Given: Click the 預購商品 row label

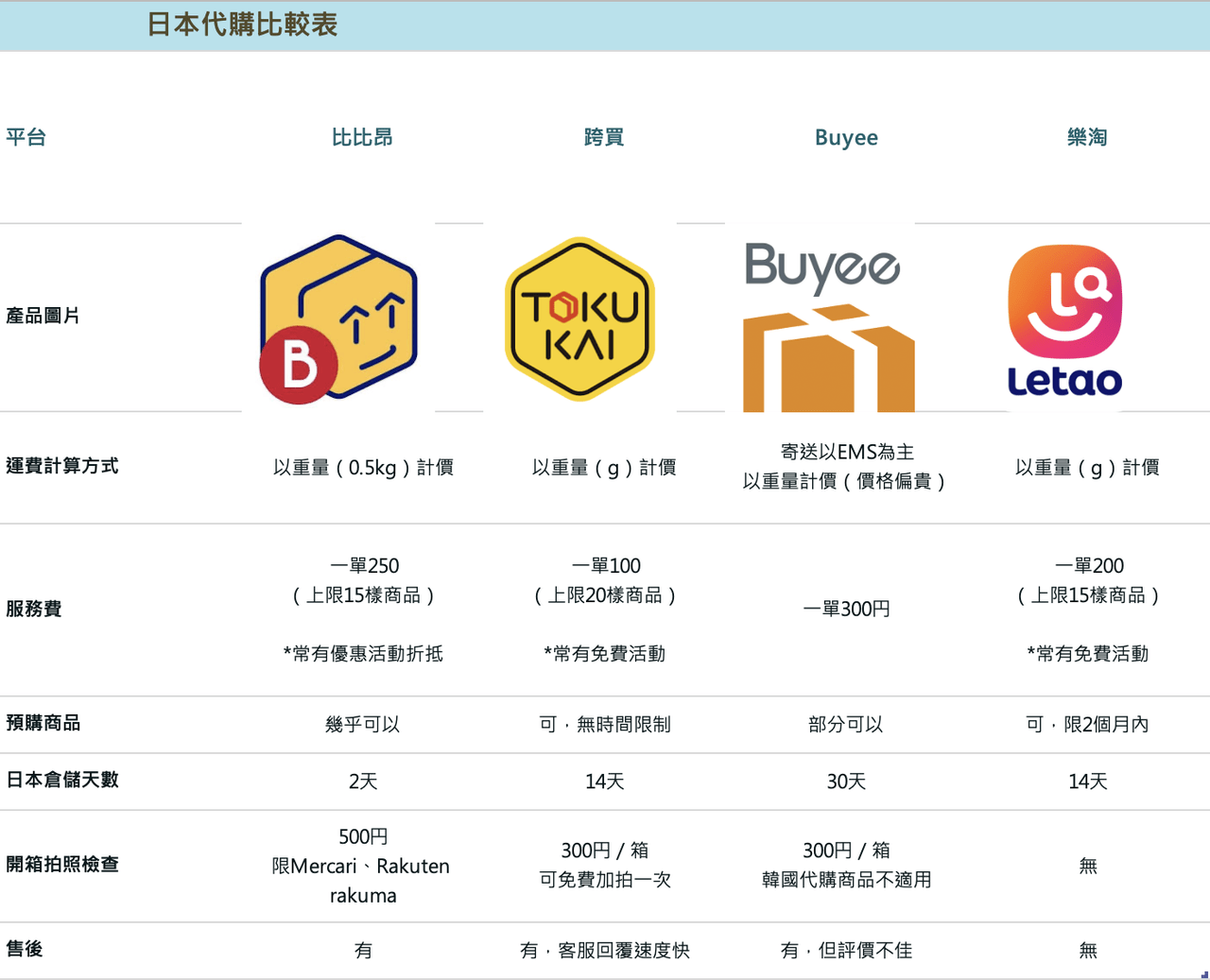Looking at the screenshot, I should point(43,723).
